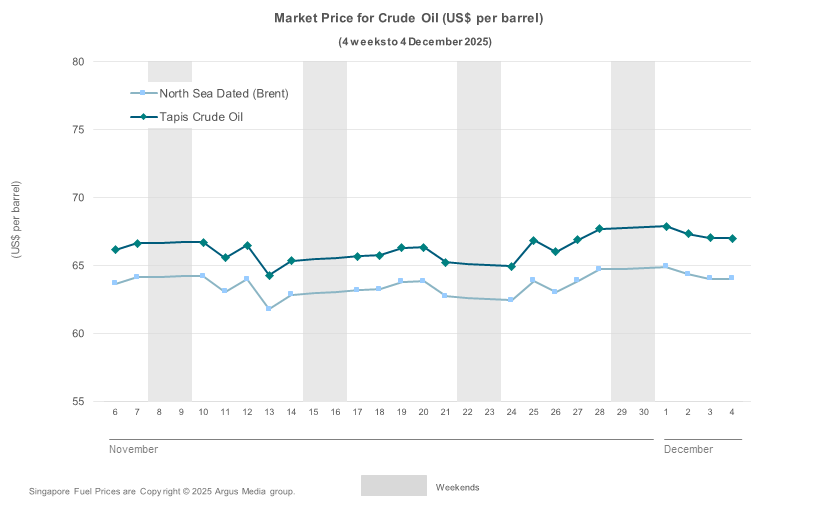
Task: Click the 'November' month axis label
Action: pyautogui.click(x=133, y=450)
